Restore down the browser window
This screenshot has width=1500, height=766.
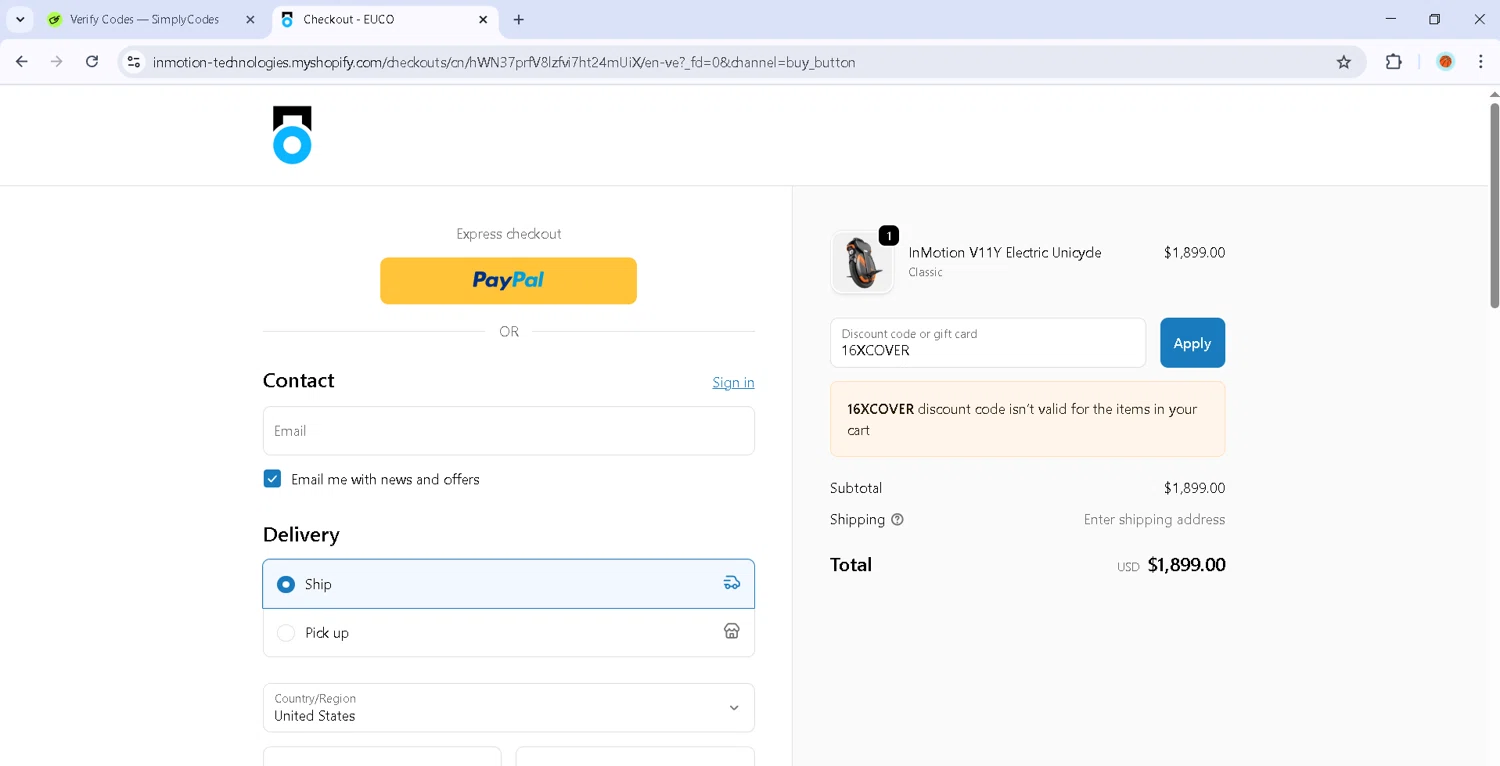click(x=1435, y=19)
